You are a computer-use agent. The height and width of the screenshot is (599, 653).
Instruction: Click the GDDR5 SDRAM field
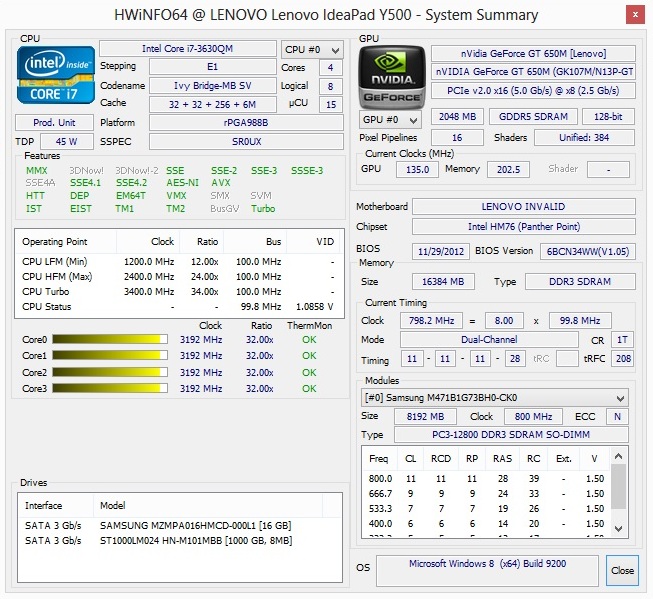(533, 117)
